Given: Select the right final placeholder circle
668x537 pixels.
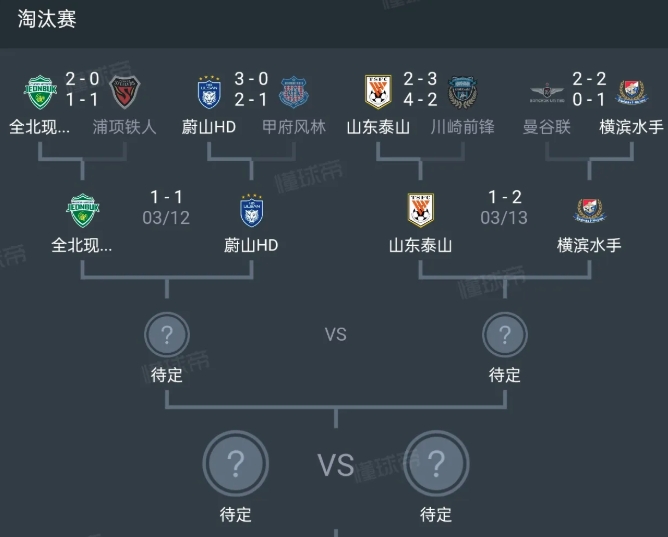Looking at the screenshot, I should [436, 463].
